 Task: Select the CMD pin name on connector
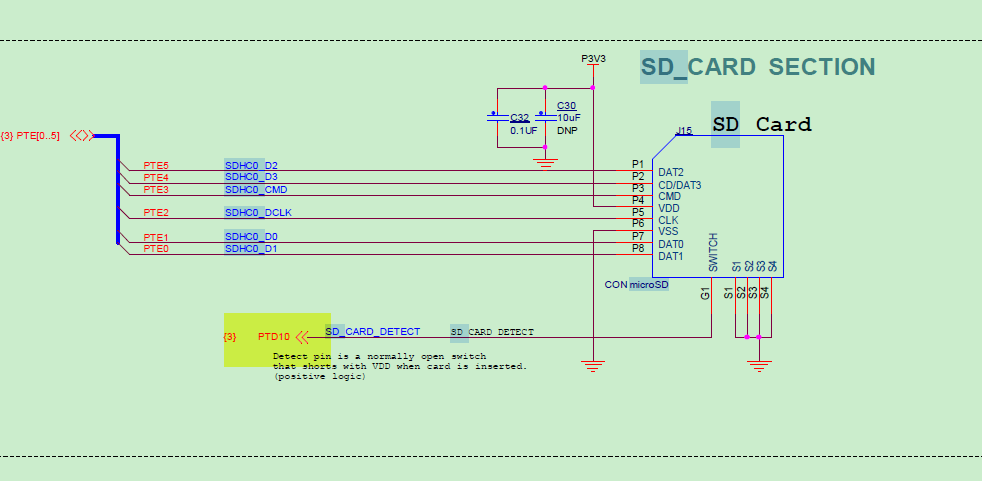click(669, 197)
